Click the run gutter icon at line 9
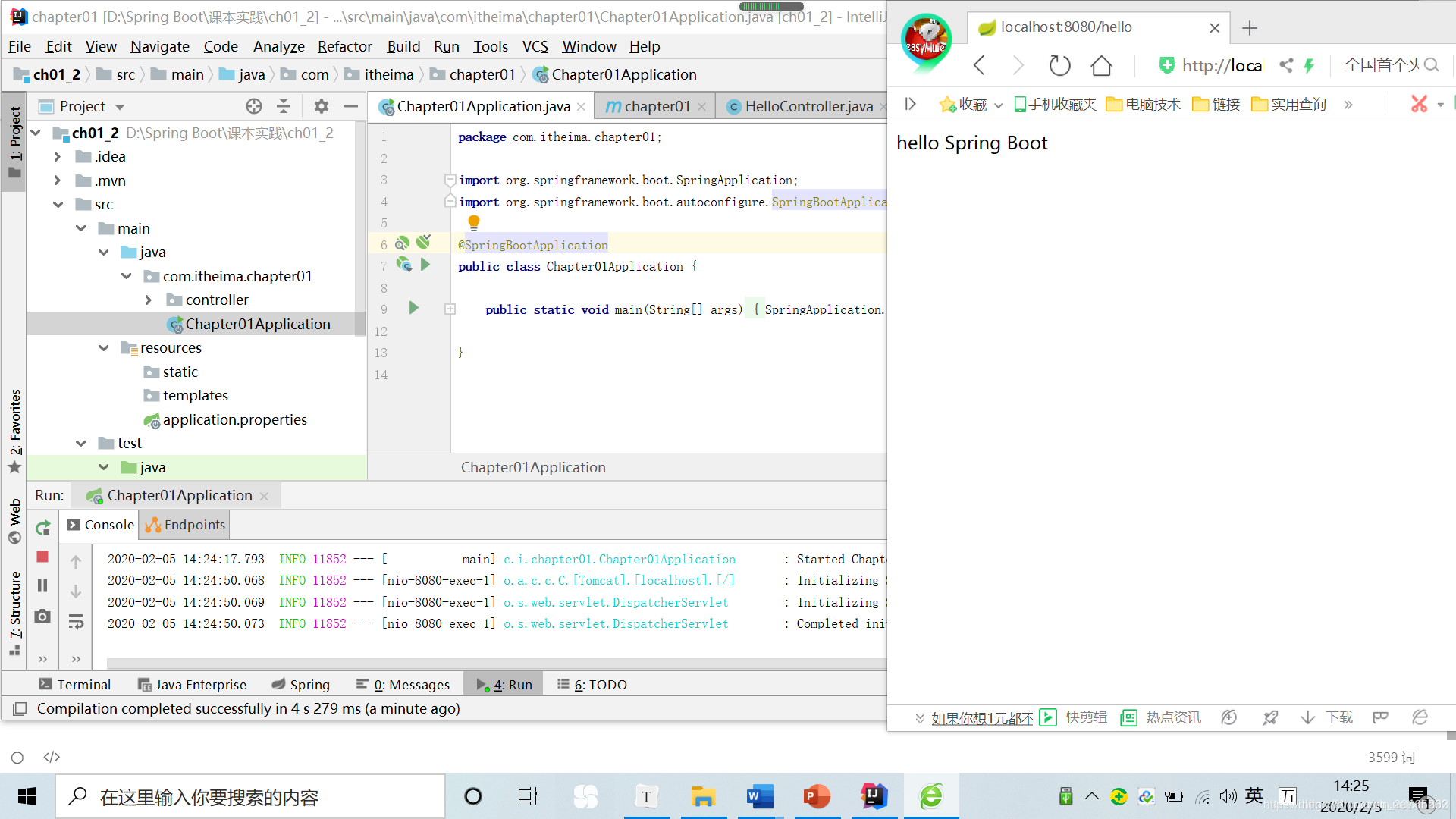 (x=413, y=308)
